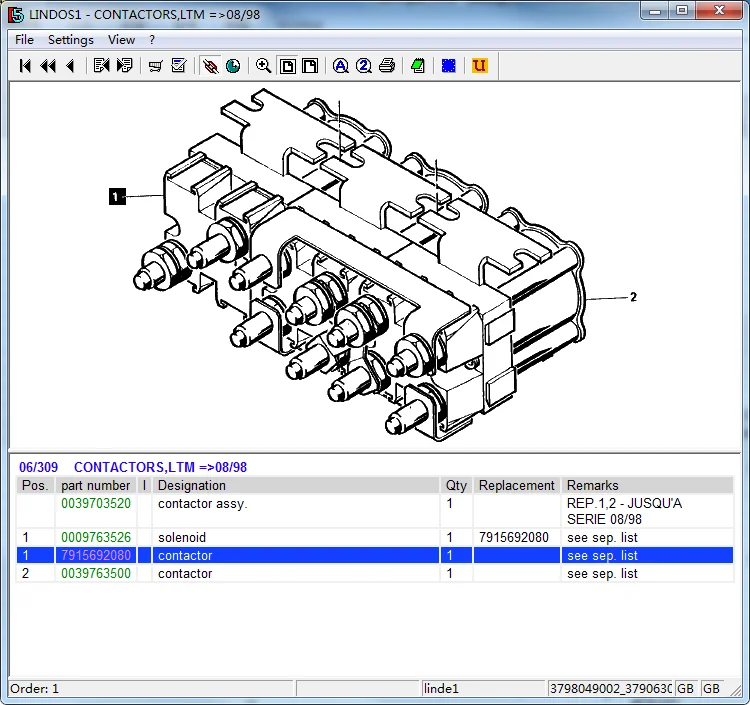
Task: Click the second page-view icon
Action: [x=310, y=66]
